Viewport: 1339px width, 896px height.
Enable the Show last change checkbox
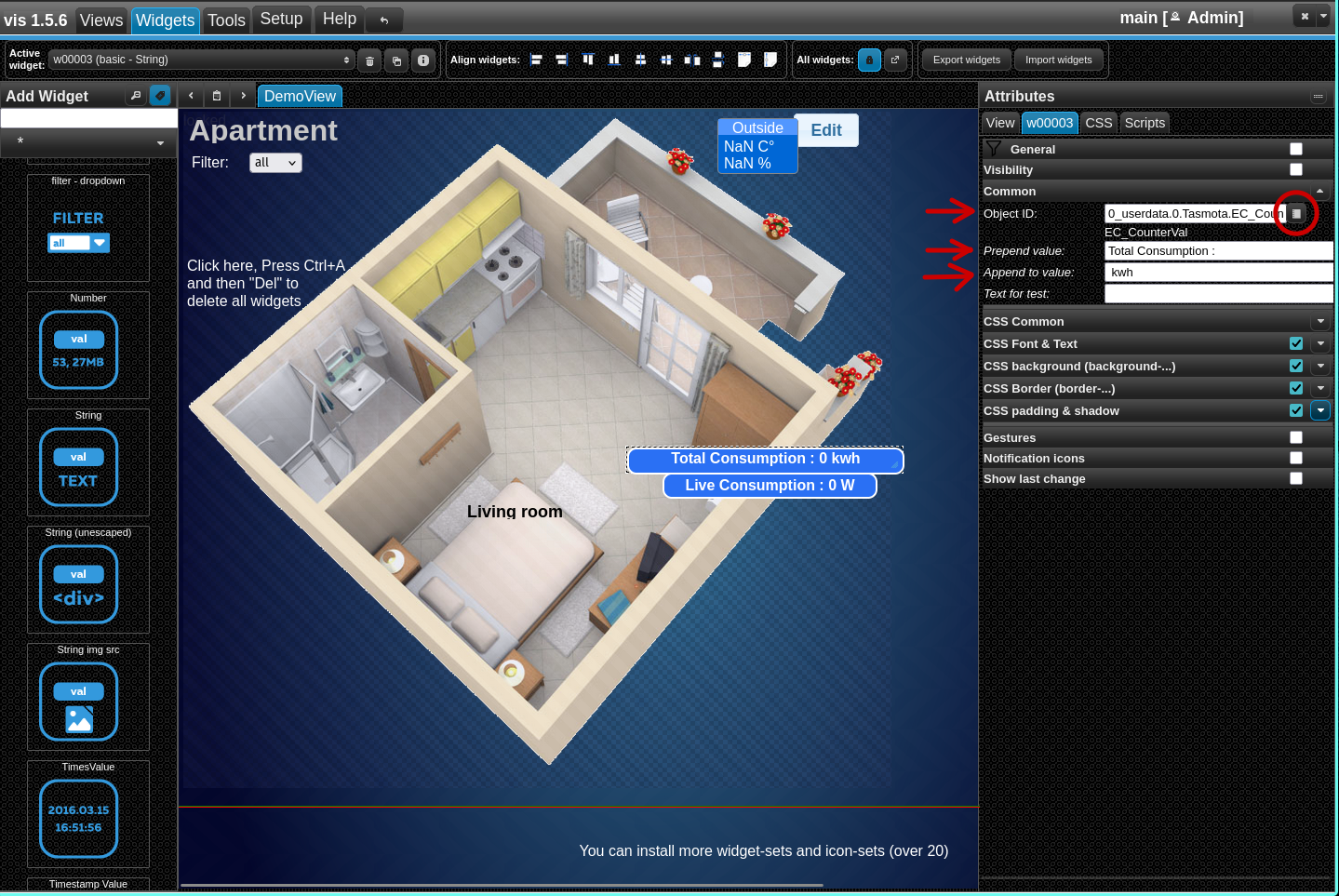(x=1296, y=478)
